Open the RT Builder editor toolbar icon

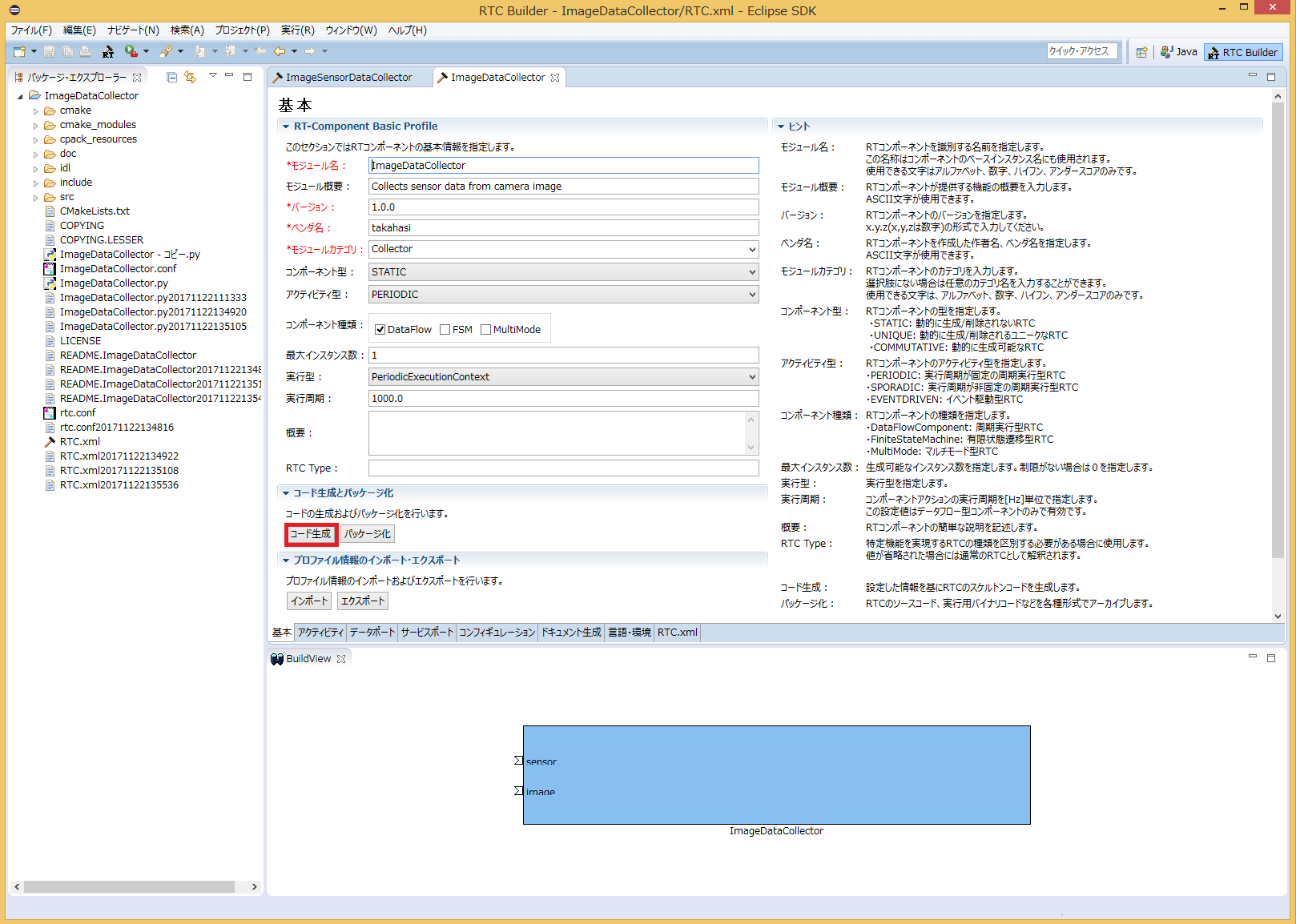(x=108, y=52)
